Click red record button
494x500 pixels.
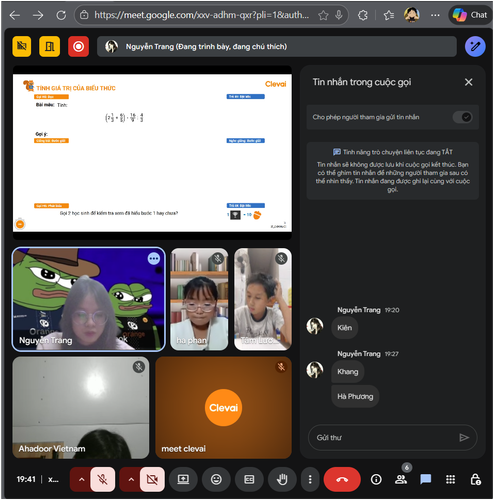coord(78,46)
